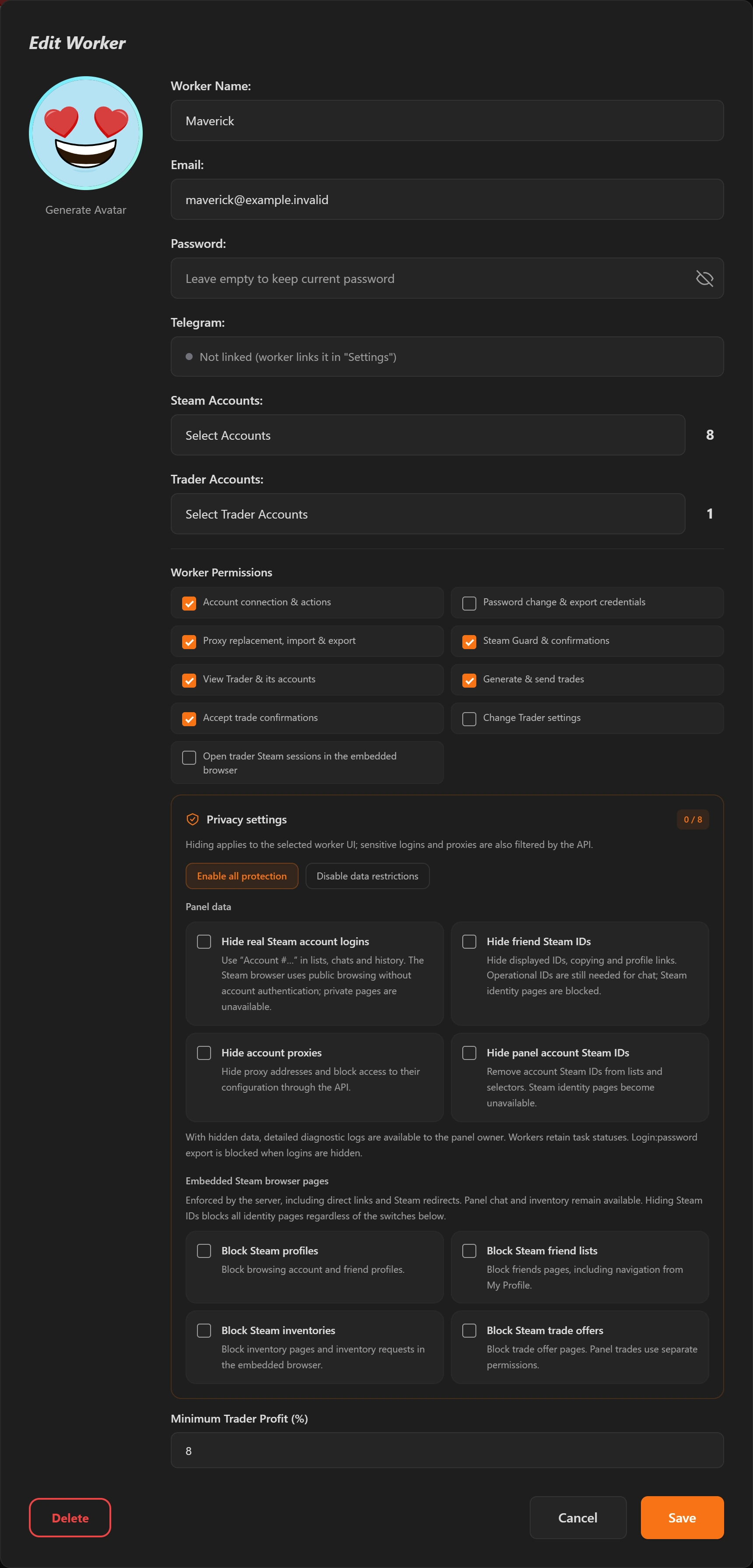Toggle Steam Guard & confirmations checkbox

coord(469,642)
